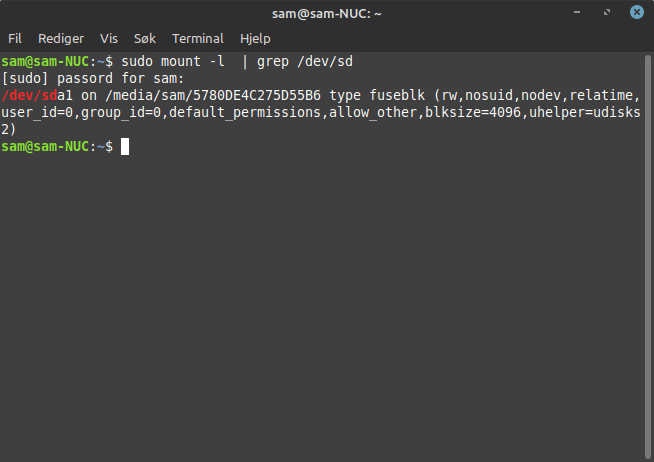Open the Søk menu

[x=145, y=39]
